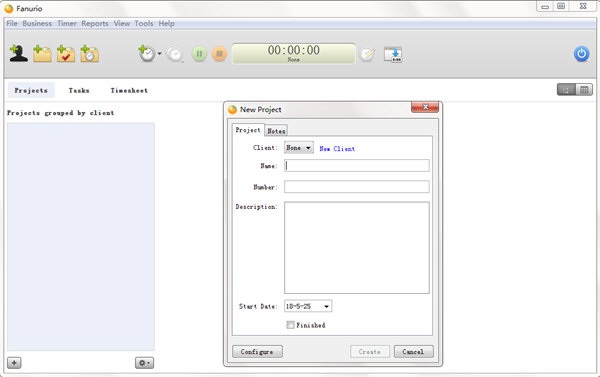The image size is (600, 377).
Task: Open the View menu
Action: [x=122, y=23]
